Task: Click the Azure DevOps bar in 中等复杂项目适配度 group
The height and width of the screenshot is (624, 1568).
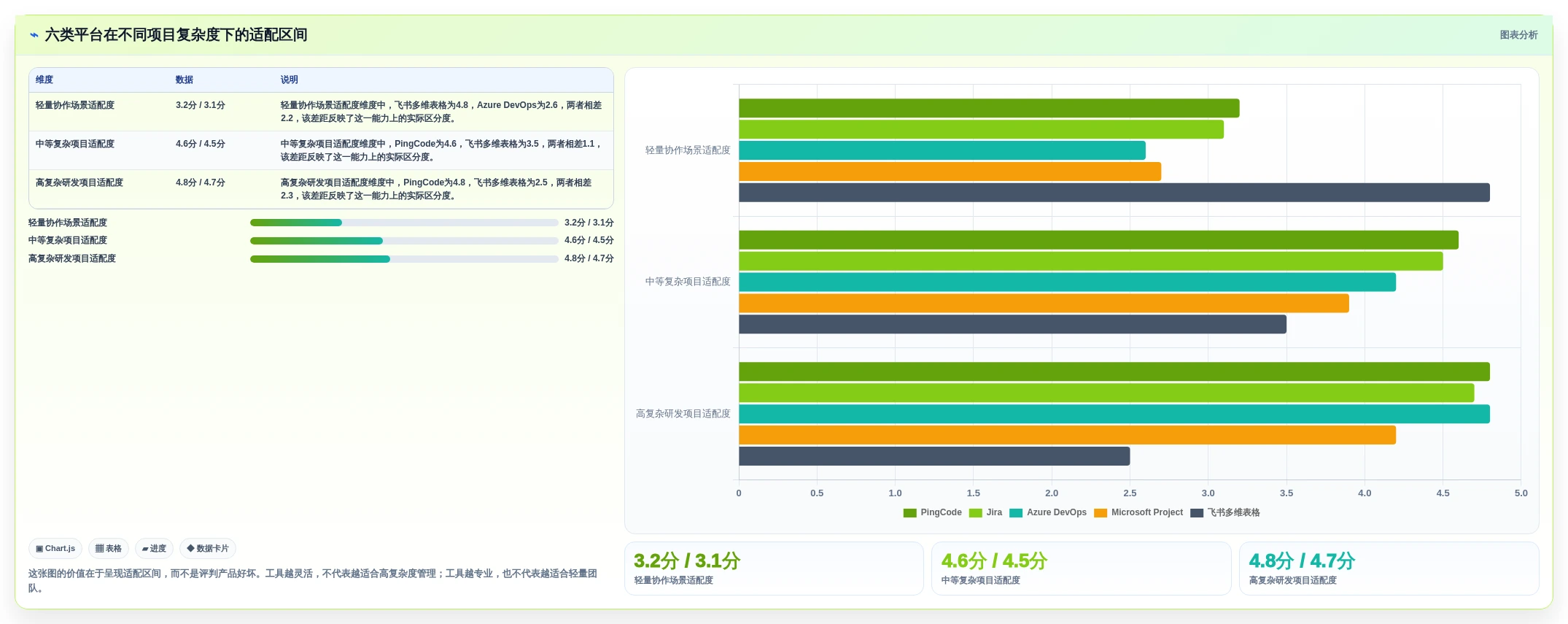Action: [1067, 282]
